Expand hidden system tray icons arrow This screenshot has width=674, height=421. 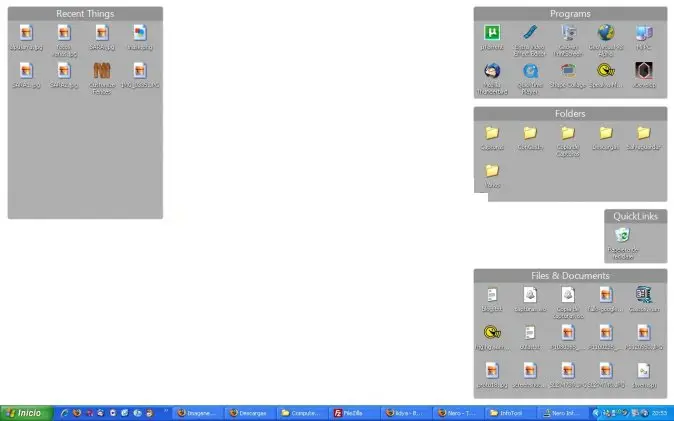coord(596,413)
